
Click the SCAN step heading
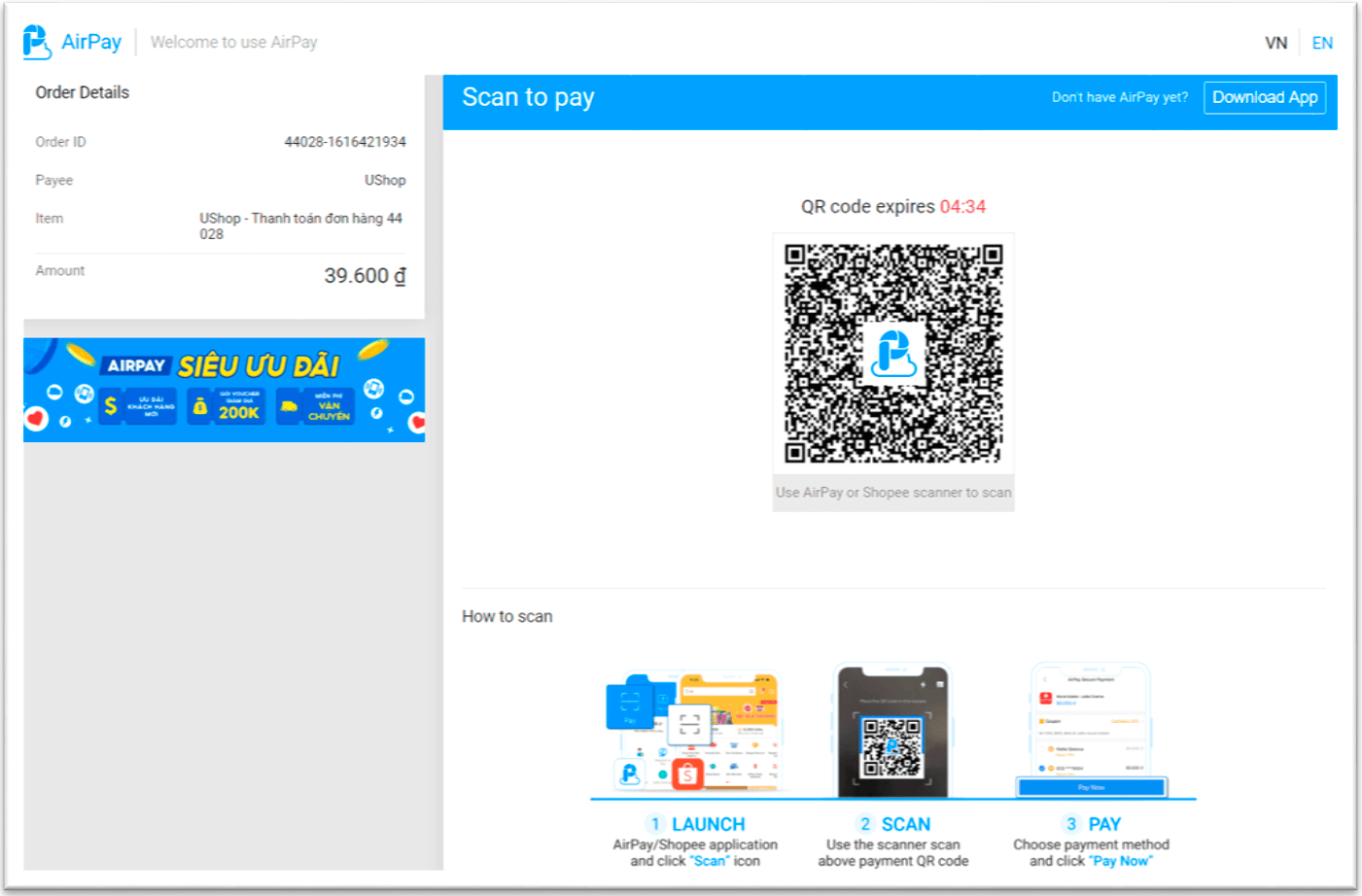pos(906,824)
